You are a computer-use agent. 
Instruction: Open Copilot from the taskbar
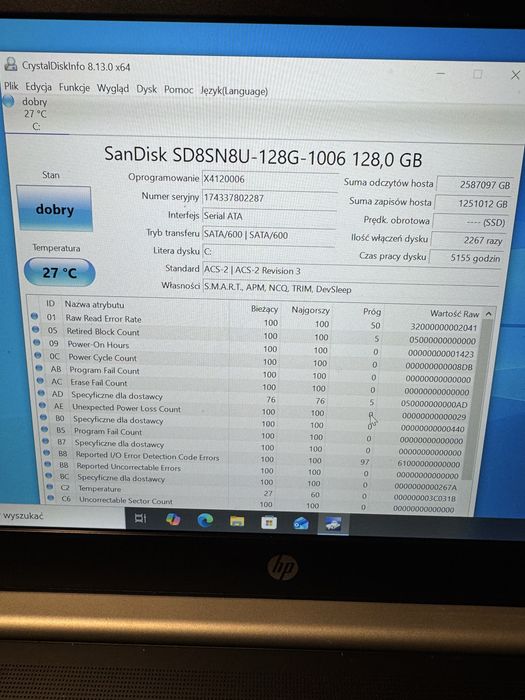(172, 519)
